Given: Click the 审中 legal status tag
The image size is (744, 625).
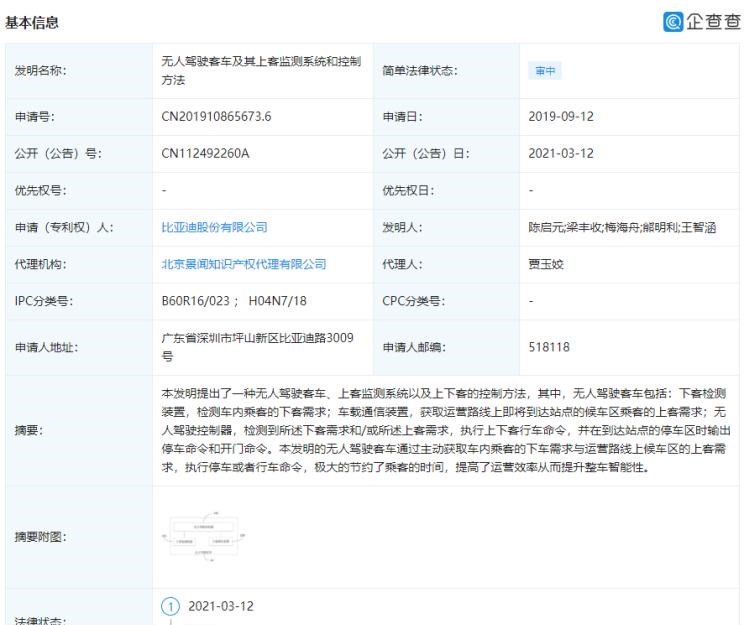Looking at the screenshot, I should click(545, 71).
